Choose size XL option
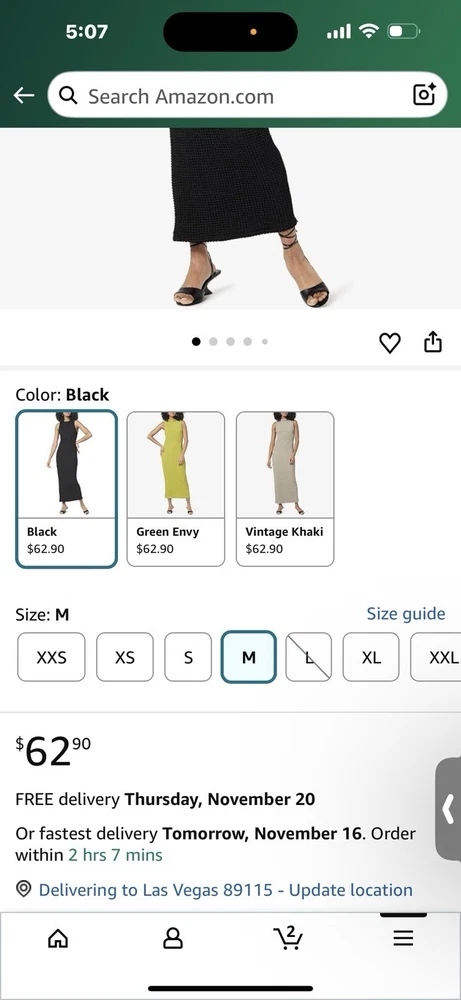 coord(371,657)
